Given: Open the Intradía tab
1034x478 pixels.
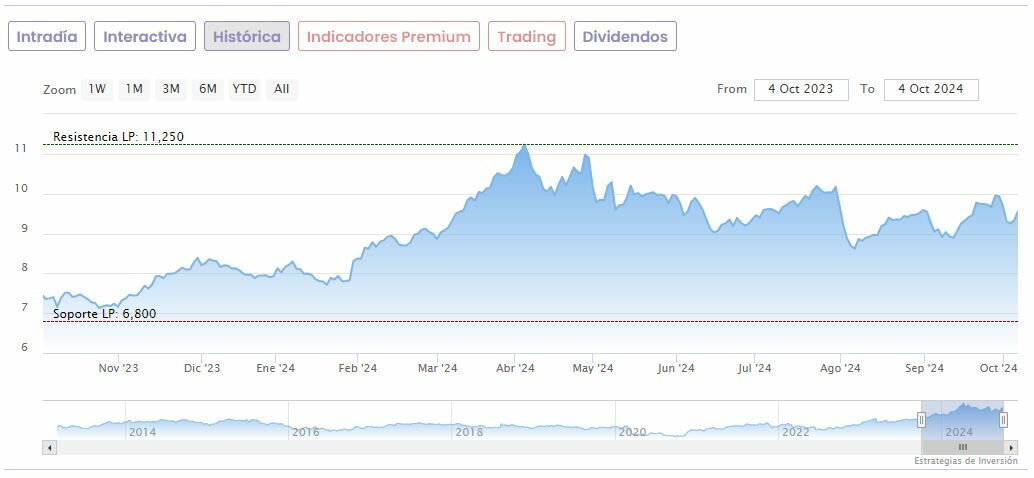Looking at the screenshot, I should 47,37.
